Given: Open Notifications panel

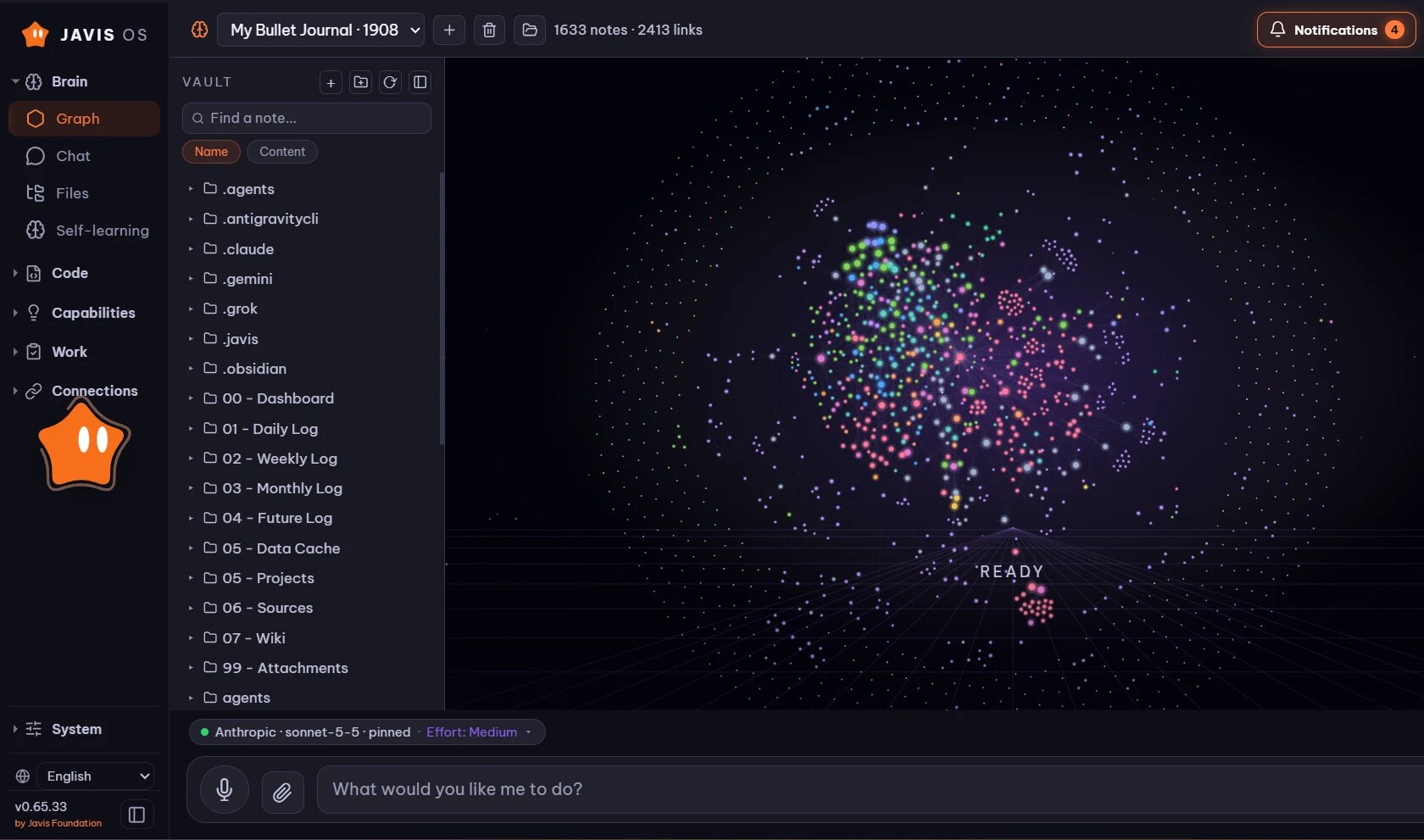Looking at the screenshot, I should coord(1336,30).
